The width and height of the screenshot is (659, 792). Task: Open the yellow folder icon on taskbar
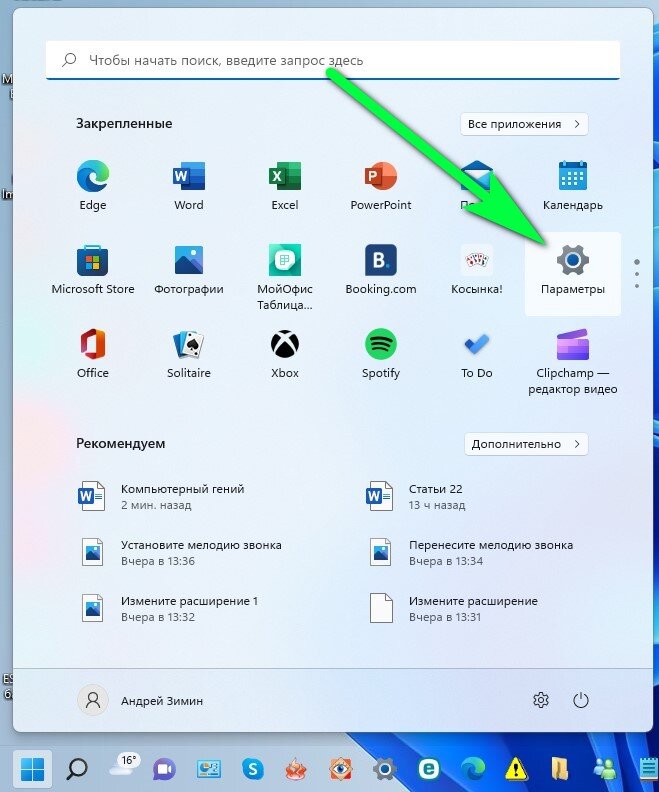point(560,769)
